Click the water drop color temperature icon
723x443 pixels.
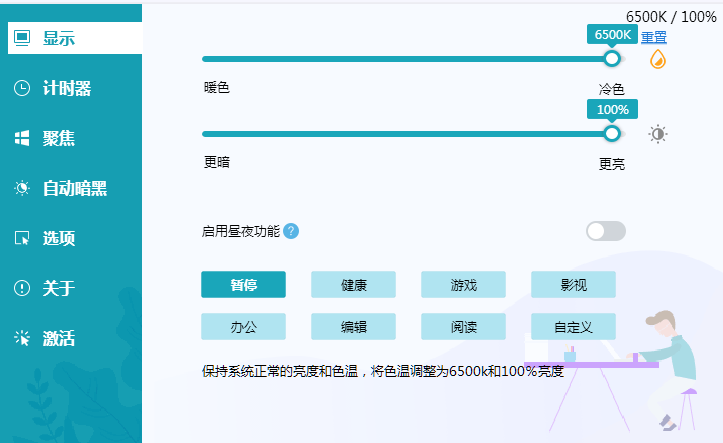(x=657, y=59)
